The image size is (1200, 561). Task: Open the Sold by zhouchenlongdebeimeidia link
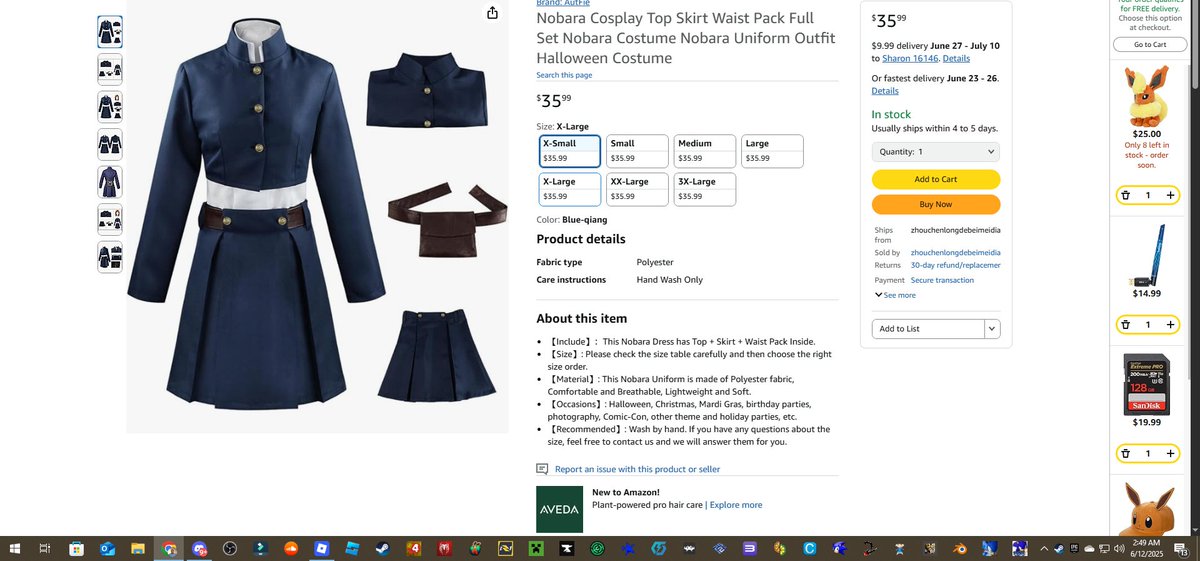click(x=956, y=253)
